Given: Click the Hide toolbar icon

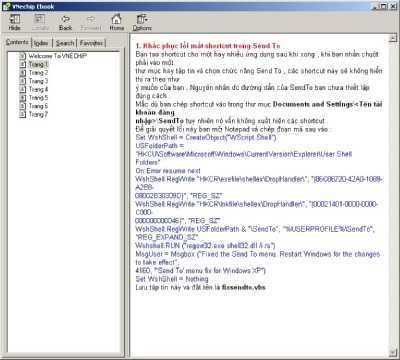Looking at the screenshot, I should tap(14, 19).
